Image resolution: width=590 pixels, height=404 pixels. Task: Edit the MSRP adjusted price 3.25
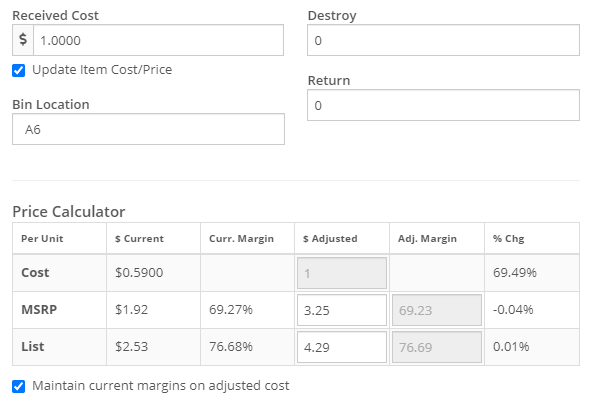[342, 310]
